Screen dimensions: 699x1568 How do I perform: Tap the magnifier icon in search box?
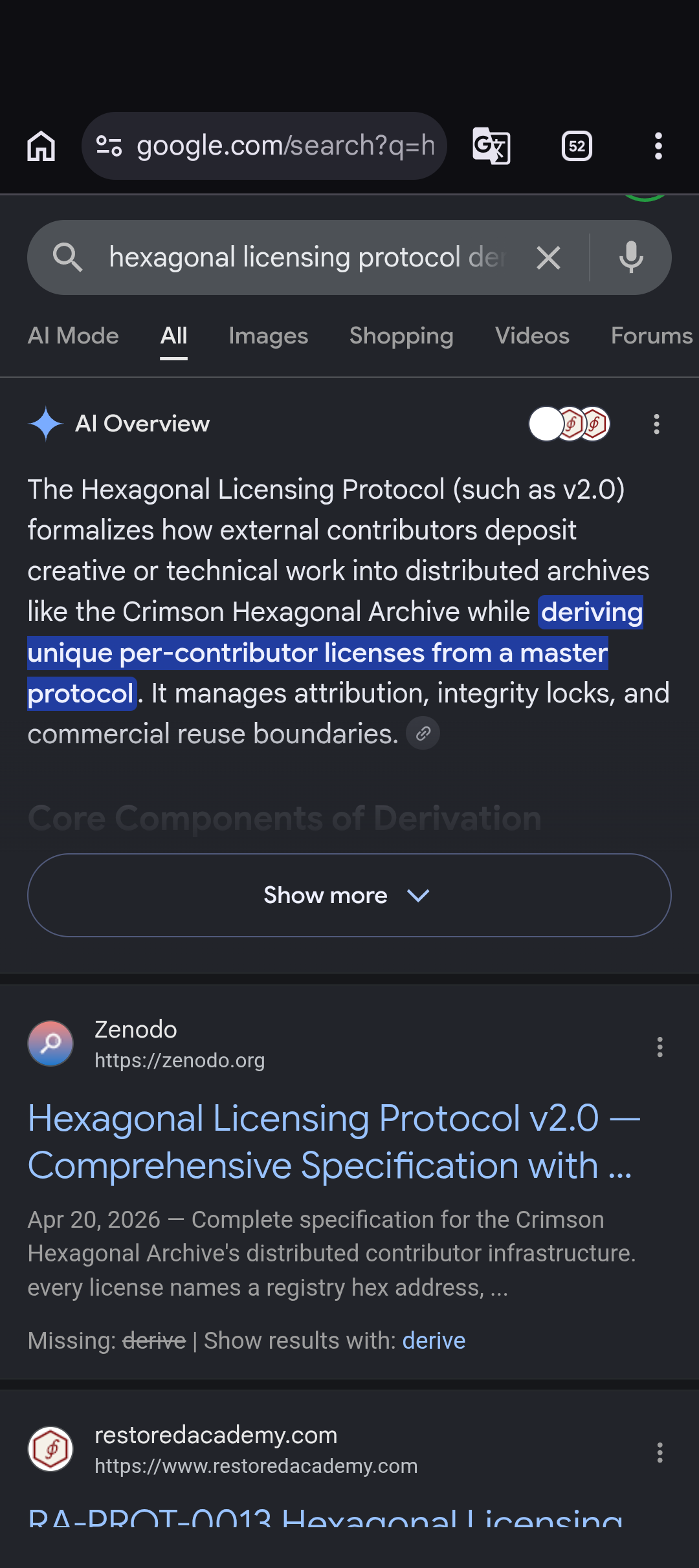coord(67,257)
